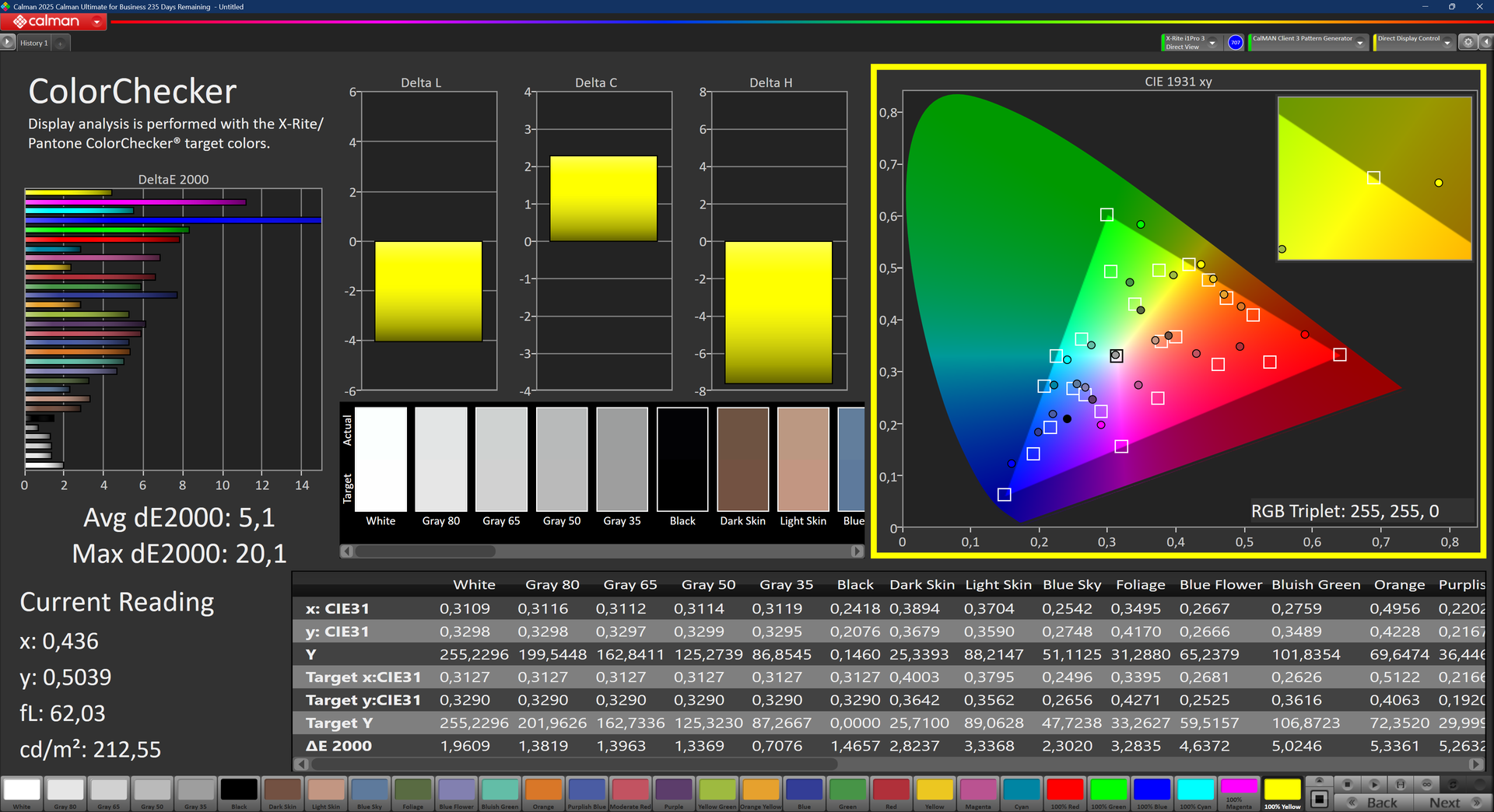Screen dimensions: 1494x812
Task: Click the Dark Skin swatch comparison
Action: point(742,460)
